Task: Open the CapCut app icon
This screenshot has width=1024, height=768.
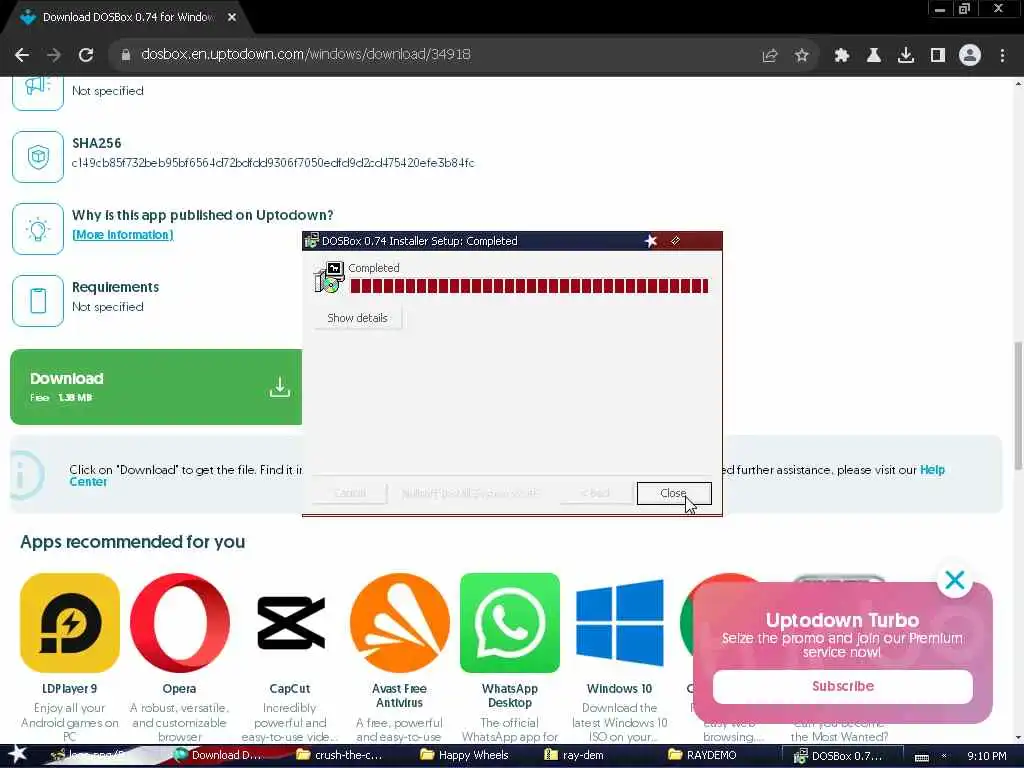Action: pyautogui.click(x=290, y=623)
